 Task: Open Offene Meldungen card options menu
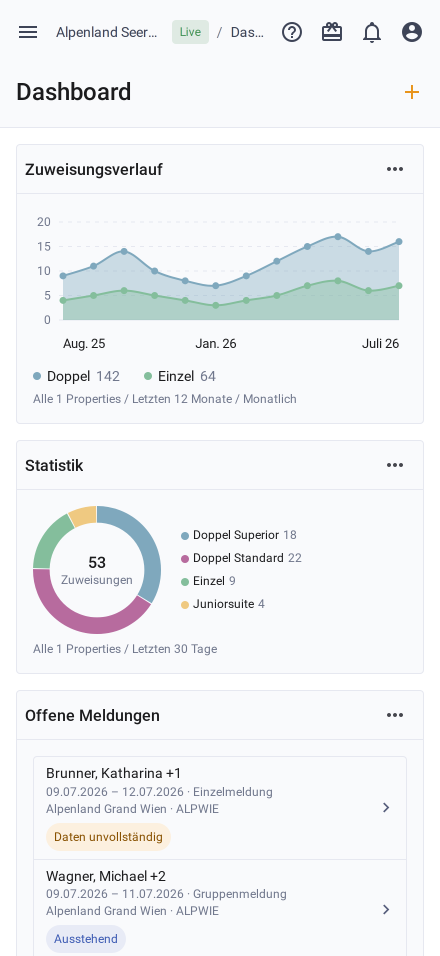pos(395,715)
